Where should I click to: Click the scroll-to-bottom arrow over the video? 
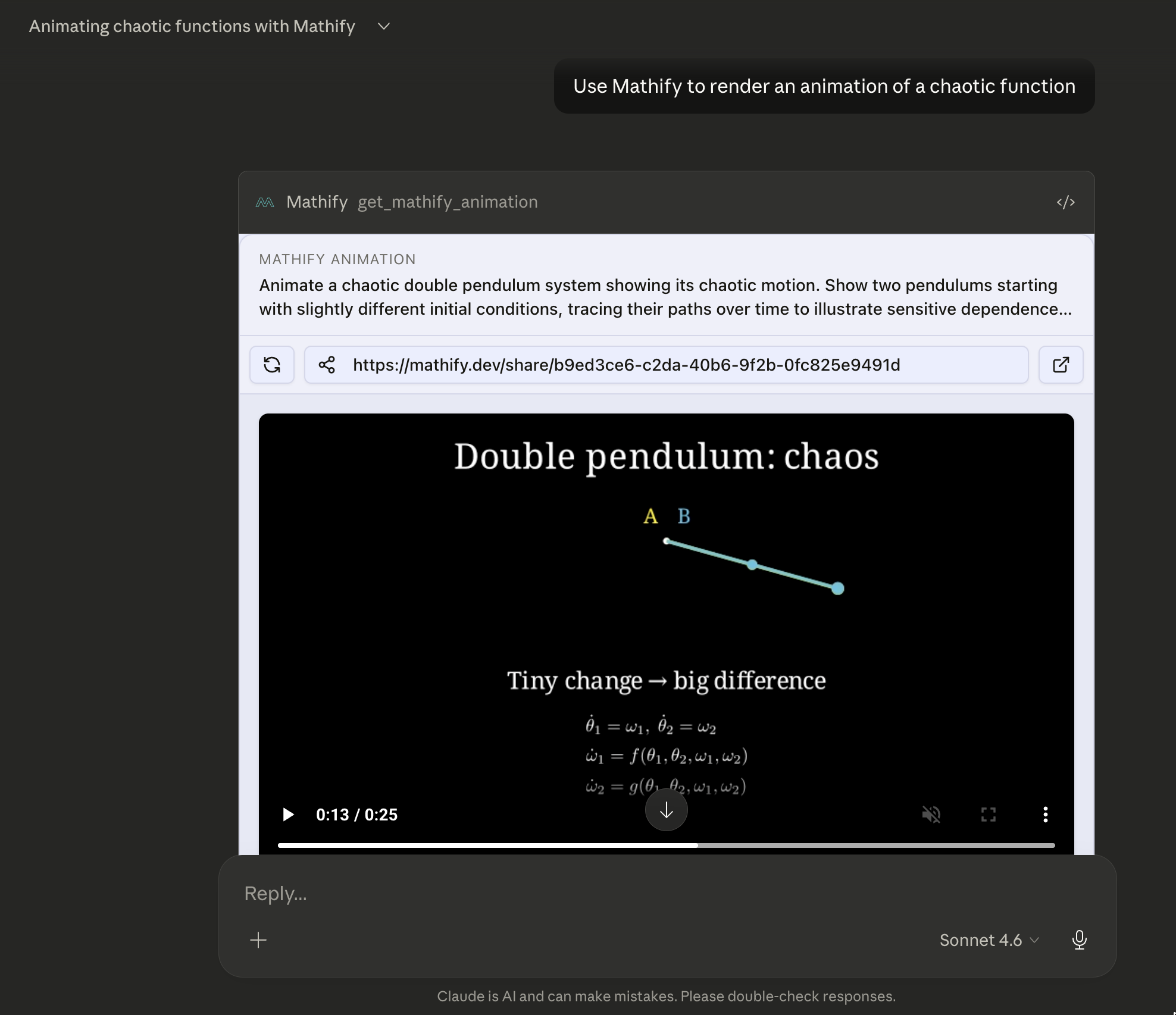(666, 810)
